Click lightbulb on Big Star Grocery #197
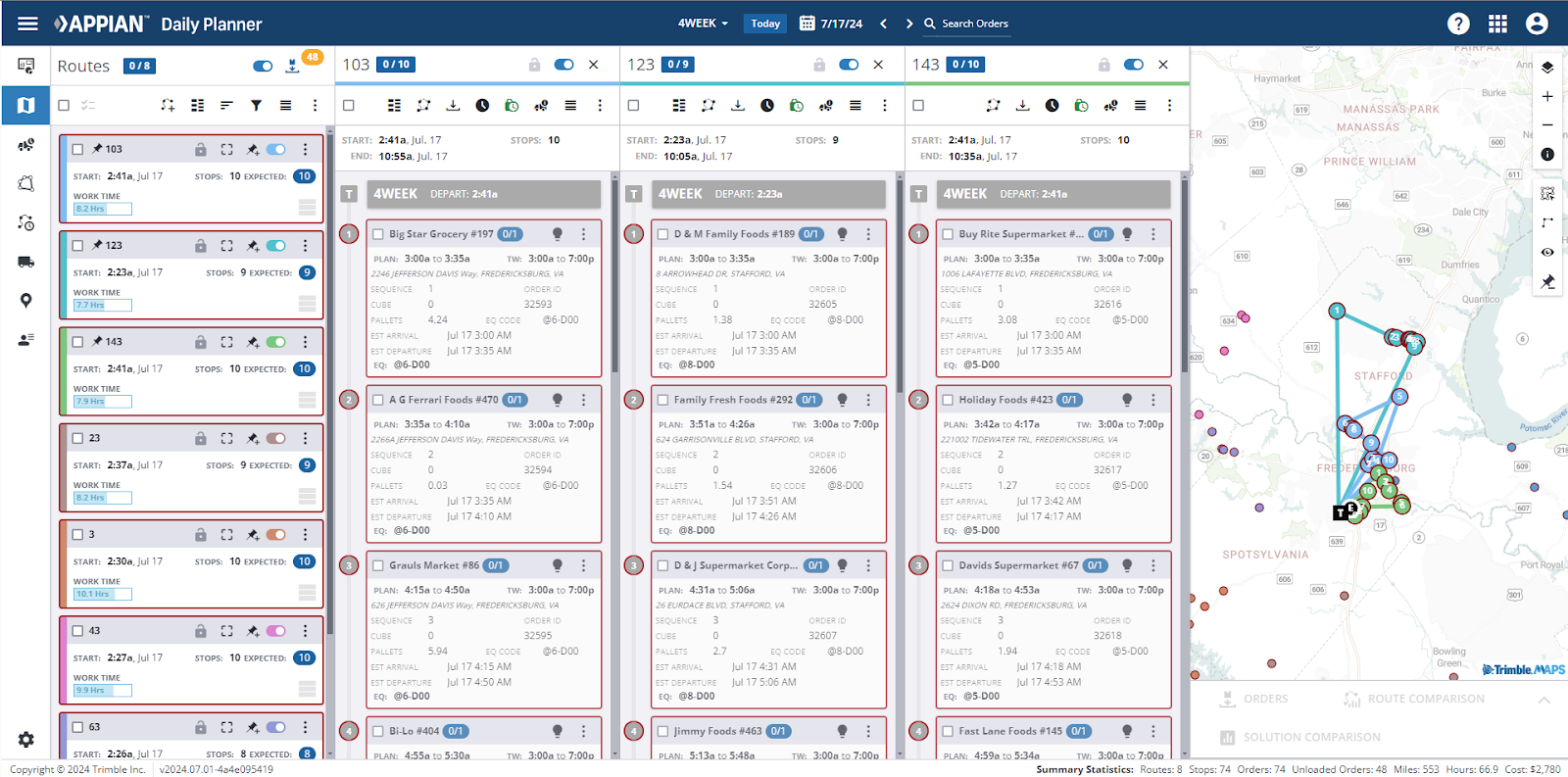Image resolution: width=1568 pixels, height=777 pixels. click(x=557, y=234)
